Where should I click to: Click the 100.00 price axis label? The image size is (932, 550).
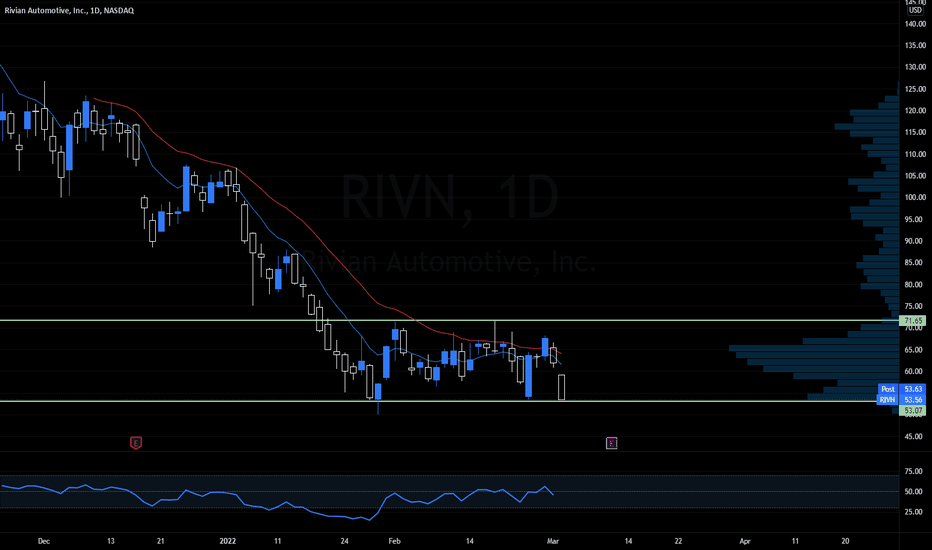pyautogui.click(x=915, y=197)
